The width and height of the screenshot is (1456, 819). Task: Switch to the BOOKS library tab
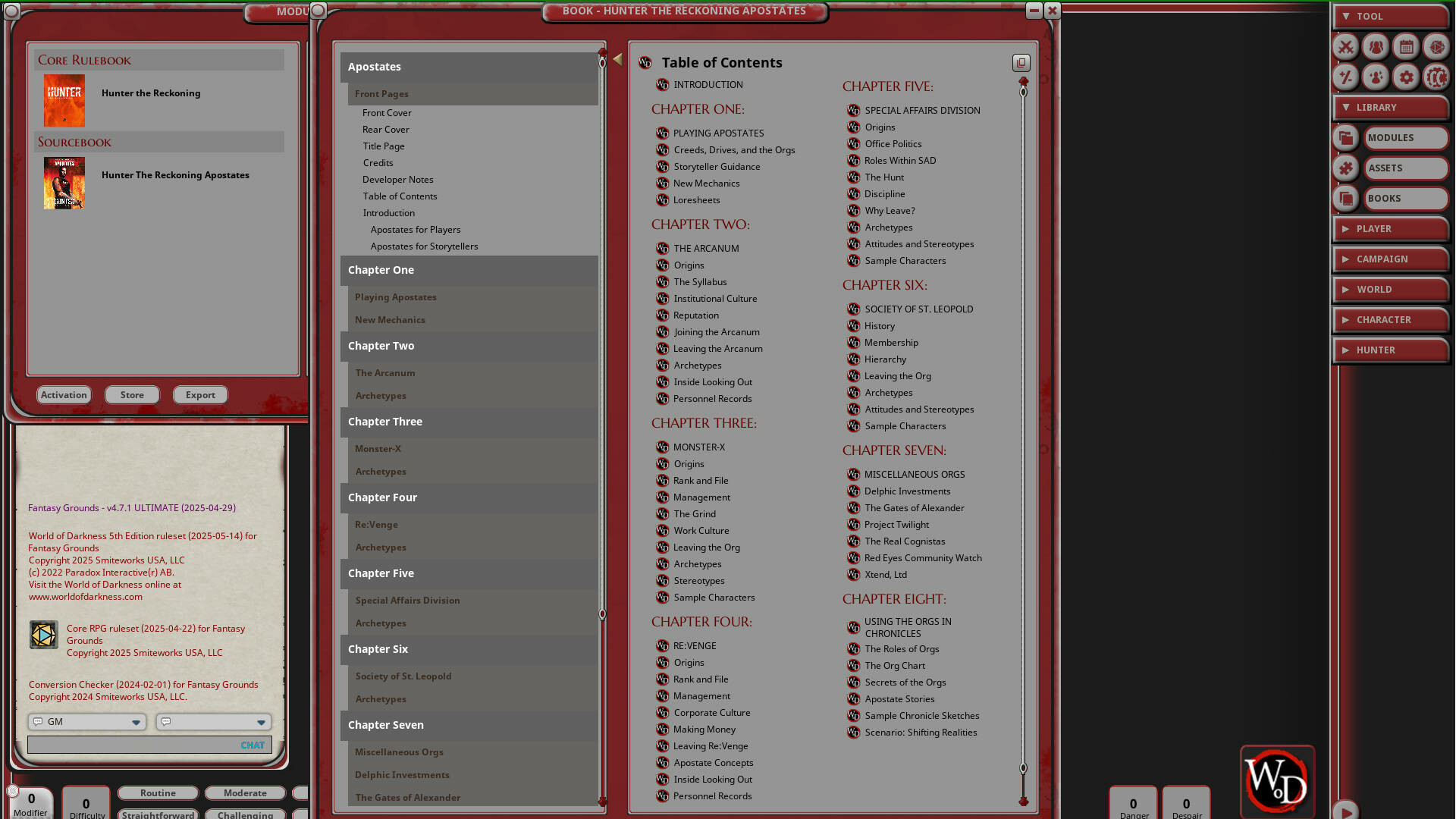(x=1405, y=198)
